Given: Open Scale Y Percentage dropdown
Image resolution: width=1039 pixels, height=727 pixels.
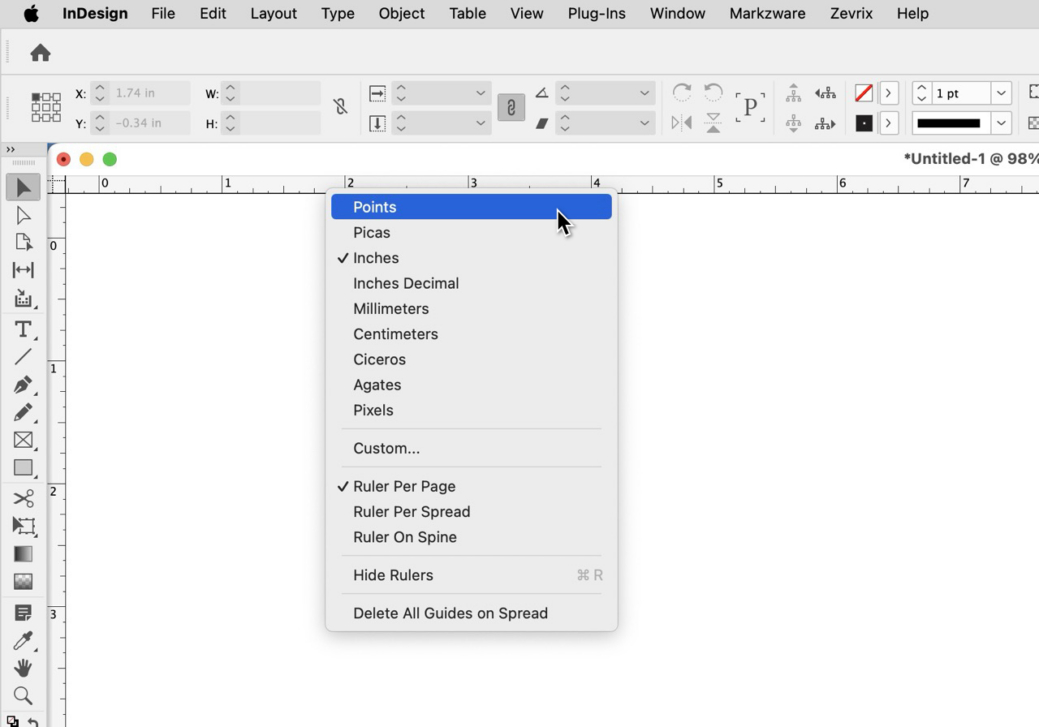Looking at the screenshot, I should click(480, 123).
